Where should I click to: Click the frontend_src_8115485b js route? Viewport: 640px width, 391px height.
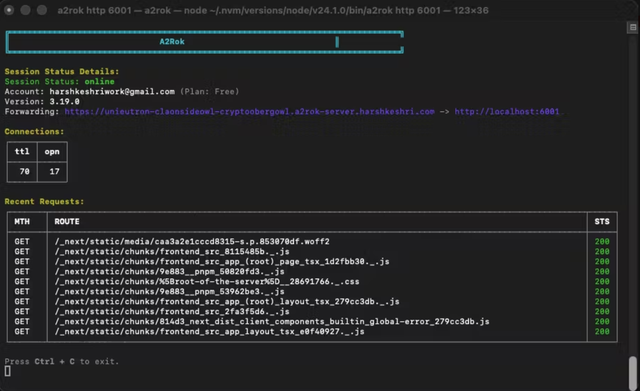(x=172, y=251)
